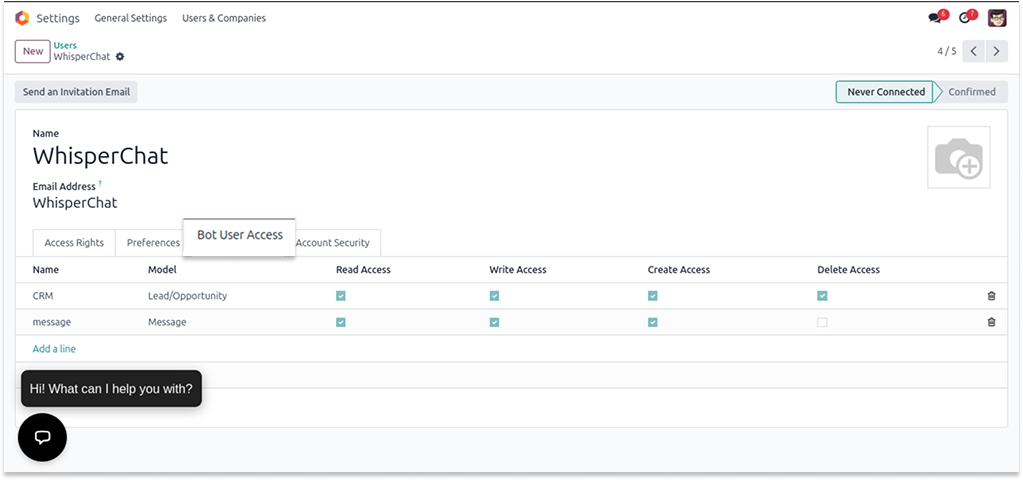This screenshot has width=1023, height=480.
Task: Click the Lead/Opportunity model cell
Action: pyautogui.click(x=187, y=296)
